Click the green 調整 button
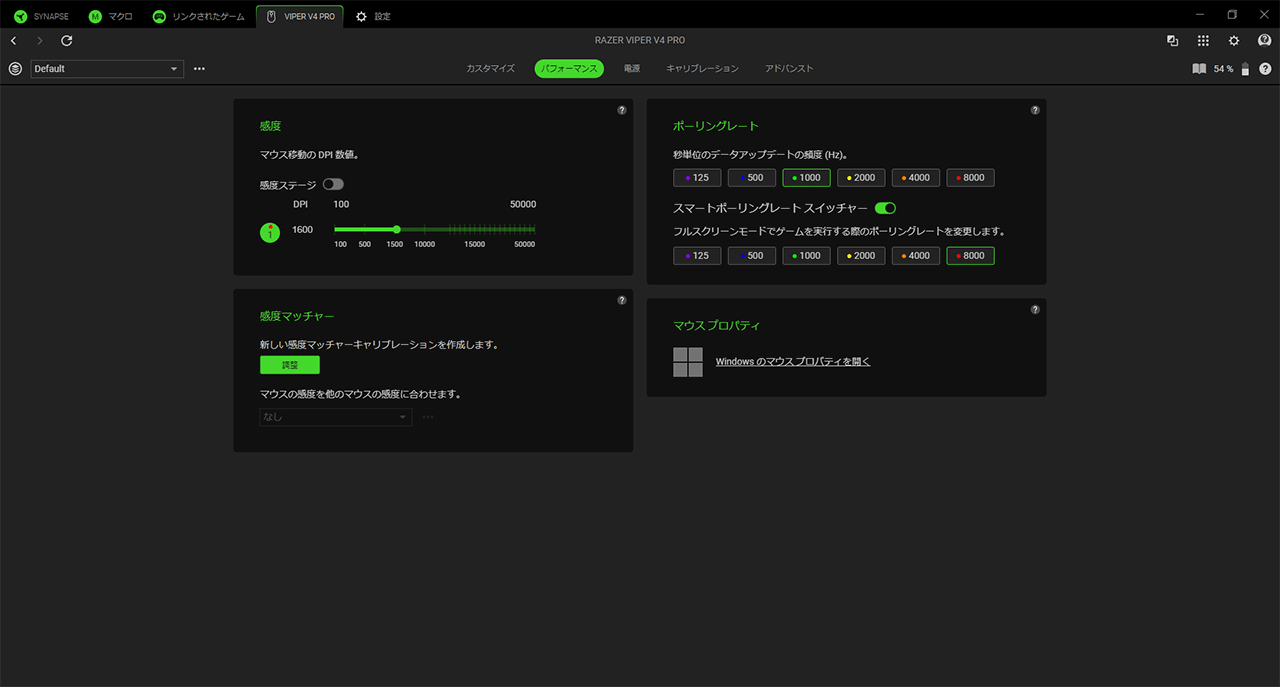The image size is (1280, 687). click(x=289, y=365)
